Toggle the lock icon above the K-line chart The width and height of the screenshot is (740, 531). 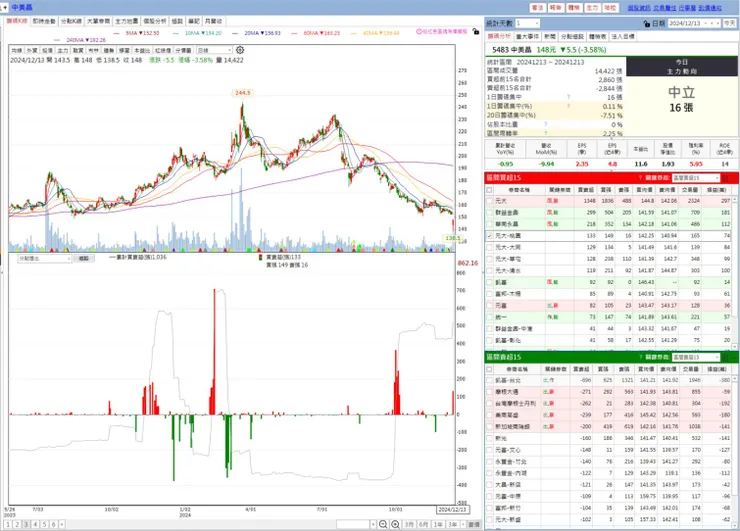[476, 31]
